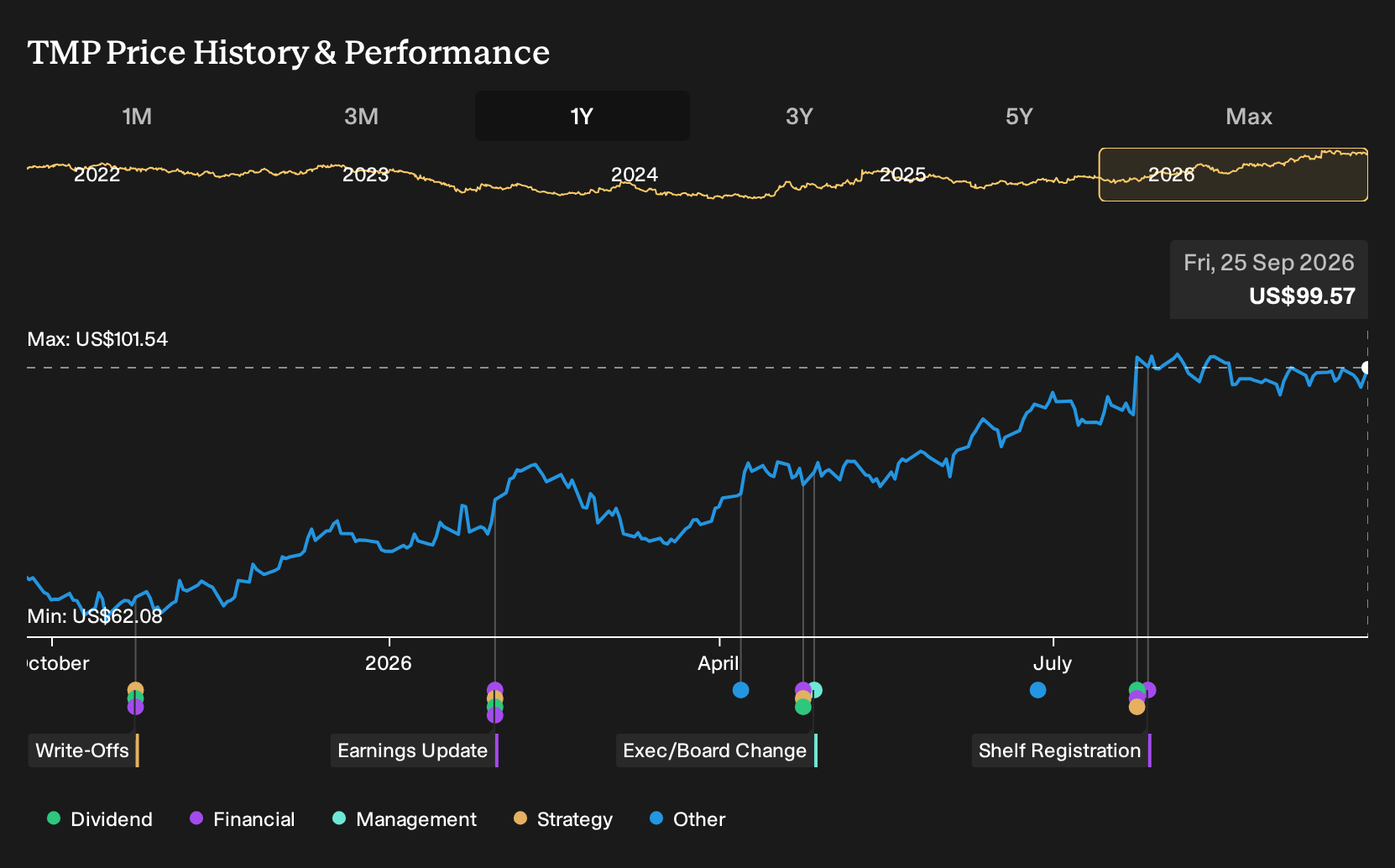Toggle the Dividend legend filter
Image resolution: width=1395 pixels, height=868 pixels.
click(100, 819)
